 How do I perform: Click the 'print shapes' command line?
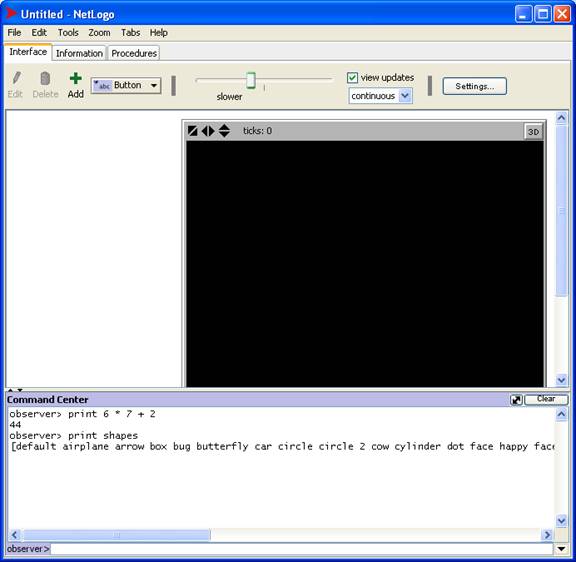73,436
